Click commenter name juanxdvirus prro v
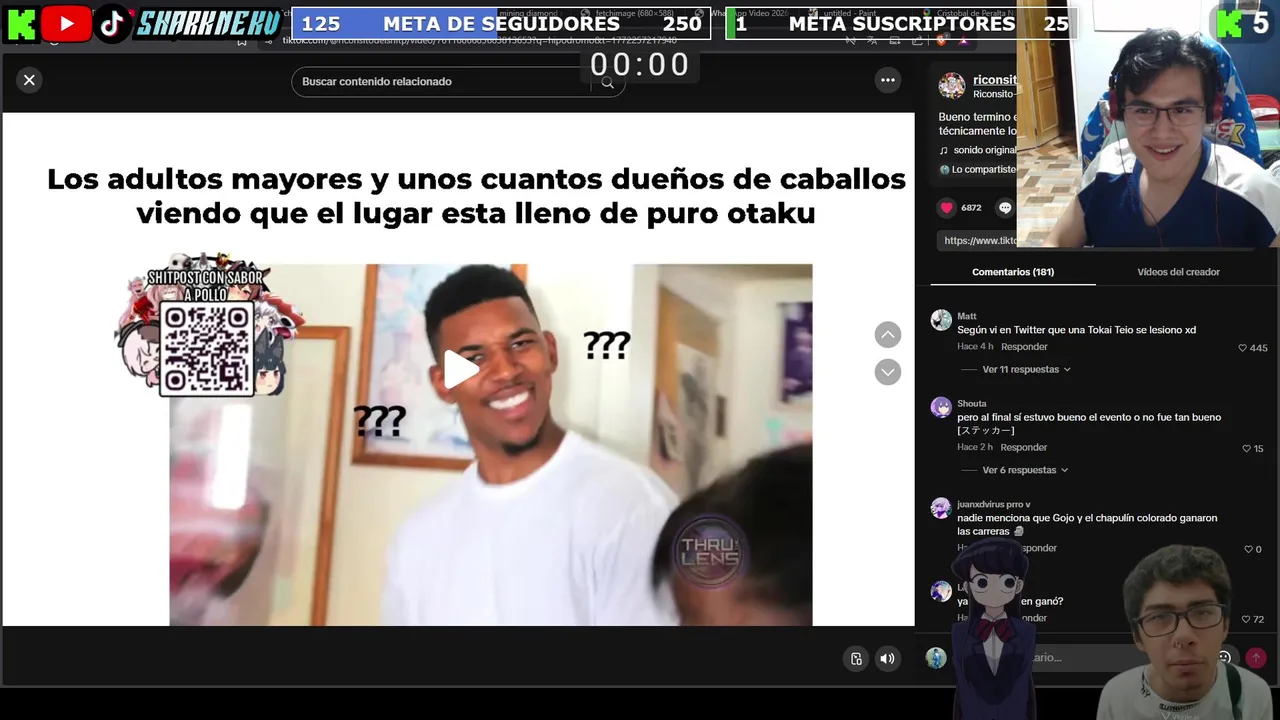 (994, 505)
